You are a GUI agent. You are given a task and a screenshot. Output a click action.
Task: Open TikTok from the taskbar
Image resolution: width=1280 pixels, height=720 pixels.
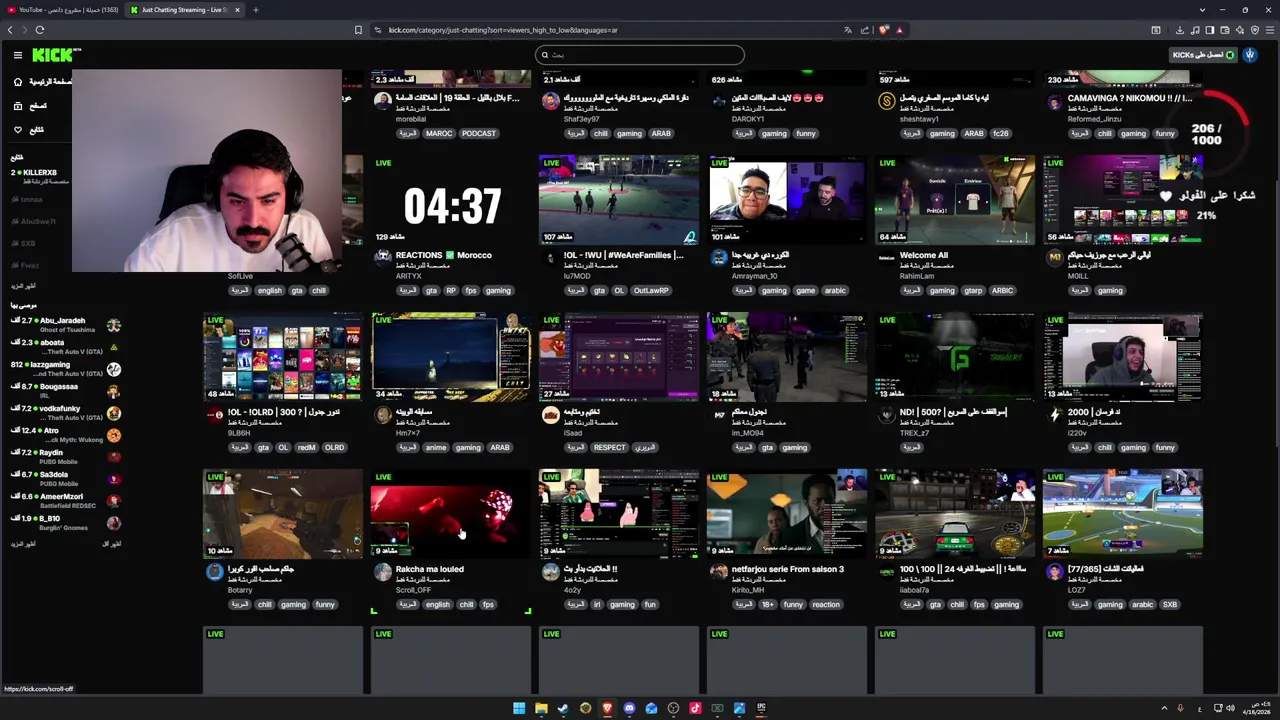pos(695,708)
